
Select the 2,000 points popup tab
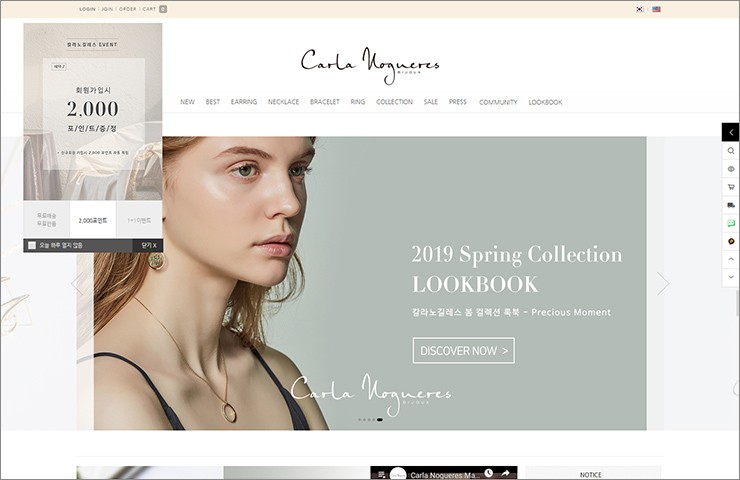point(92,220)
